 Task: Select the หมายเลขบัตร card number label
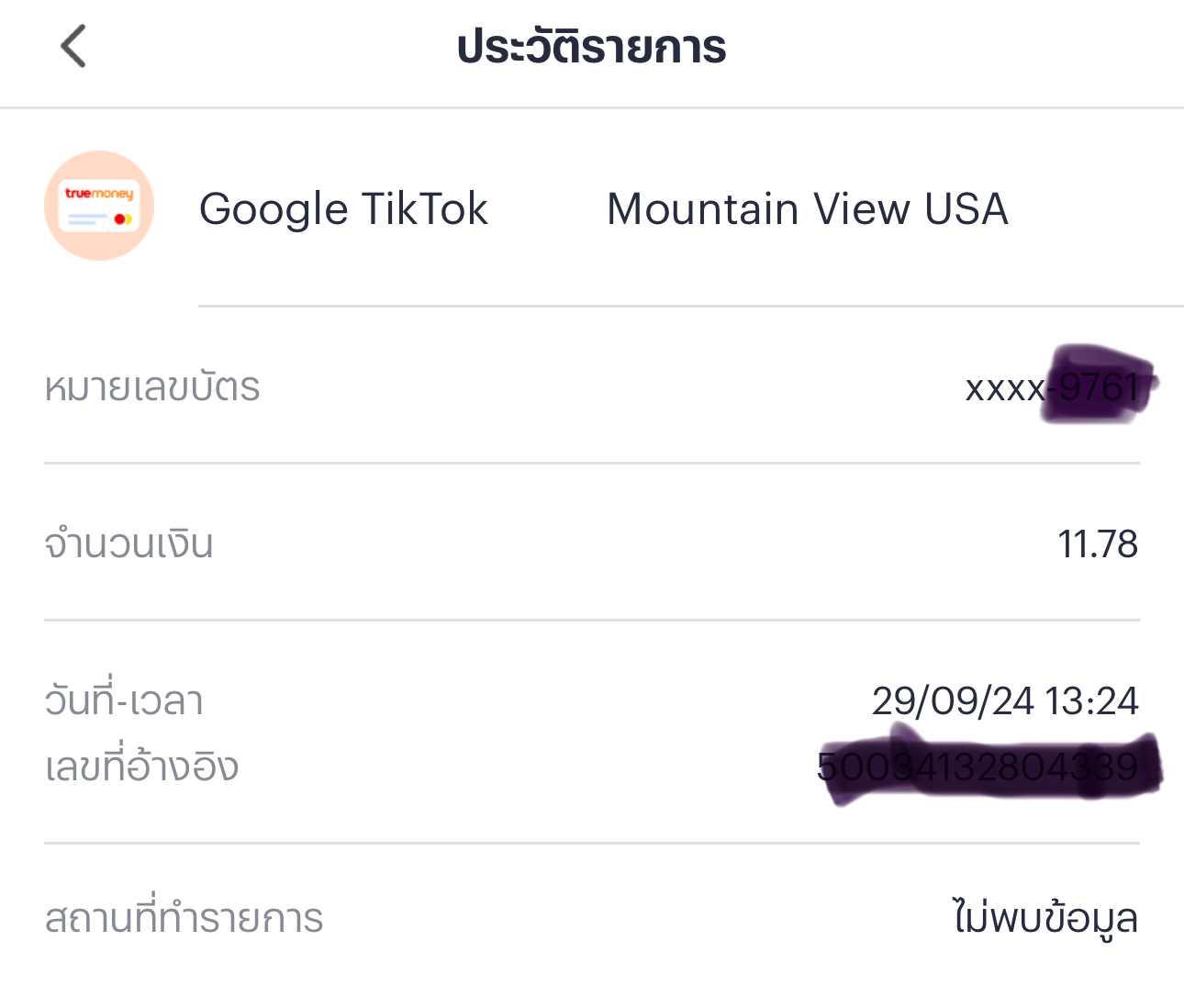152,386
